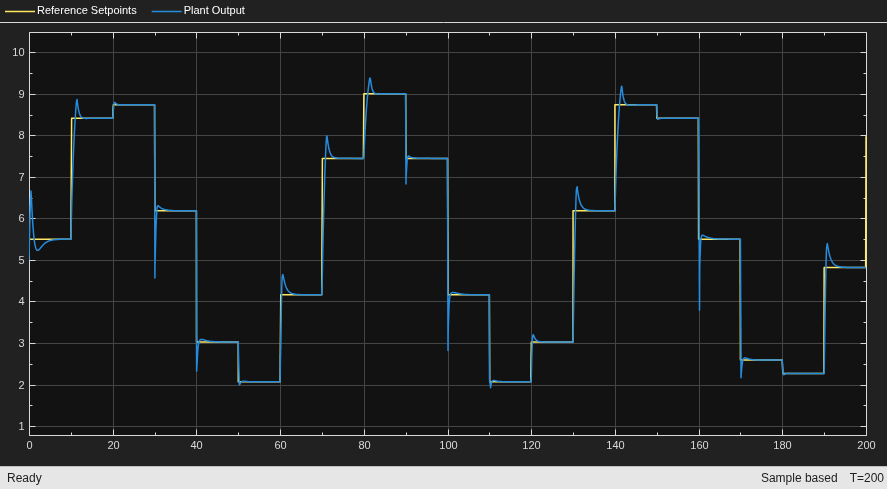
Task: Click the x-axis tick label 140
Action: coord(615,445)
